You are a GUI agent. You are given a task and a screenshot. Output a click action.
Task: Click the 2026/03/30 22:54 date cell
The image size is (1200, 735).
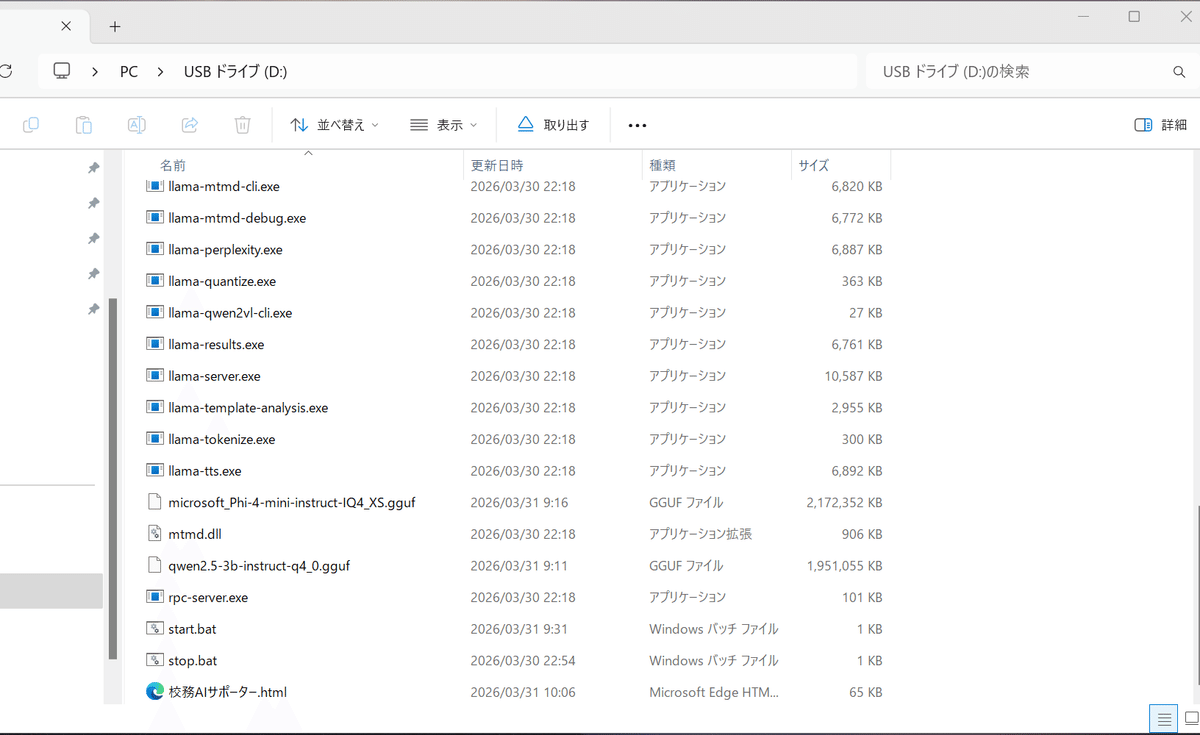pyautogui.click(x=523, y=660)
